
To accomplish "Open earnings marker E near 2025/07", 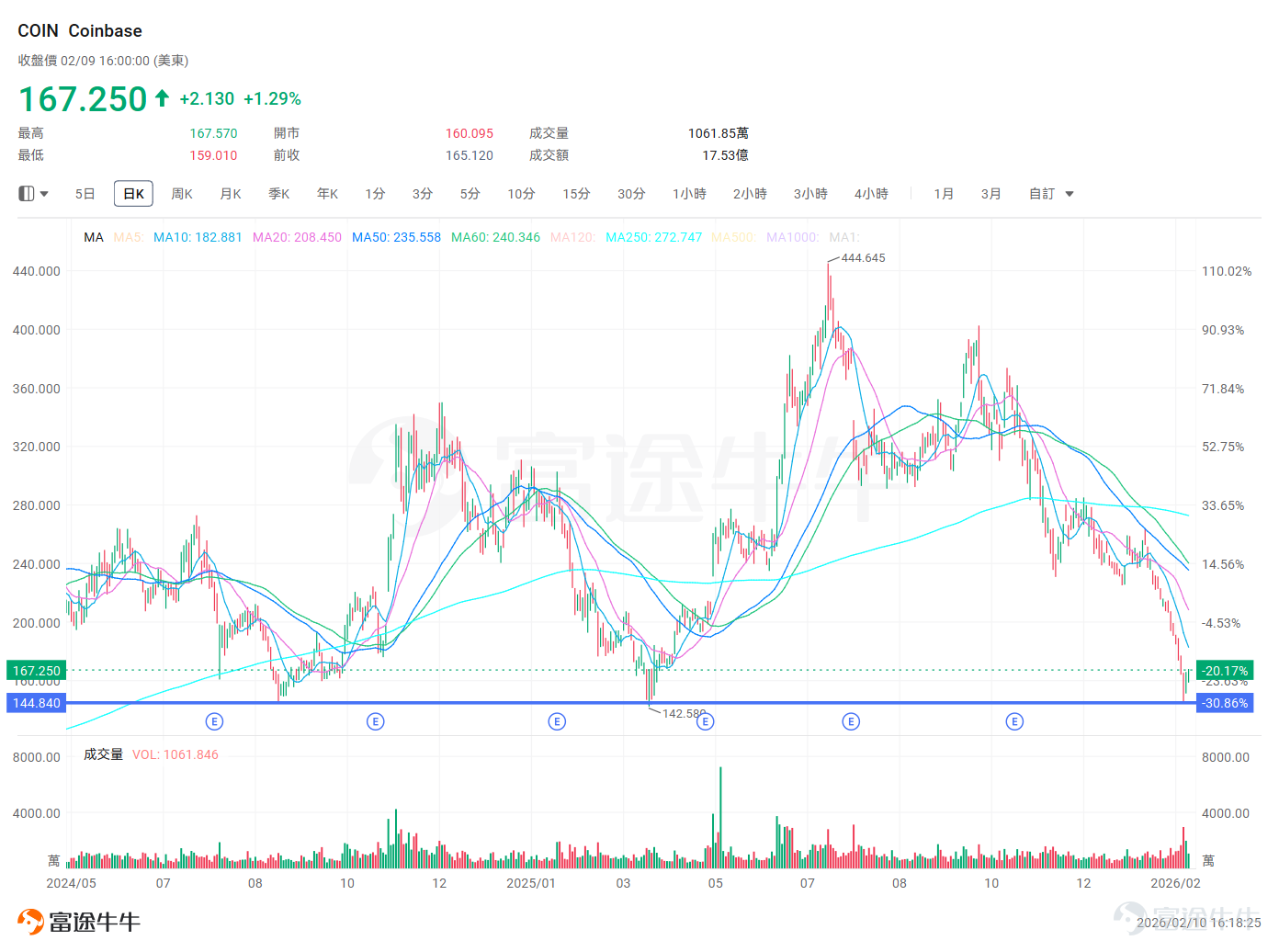I will (851, 721).
